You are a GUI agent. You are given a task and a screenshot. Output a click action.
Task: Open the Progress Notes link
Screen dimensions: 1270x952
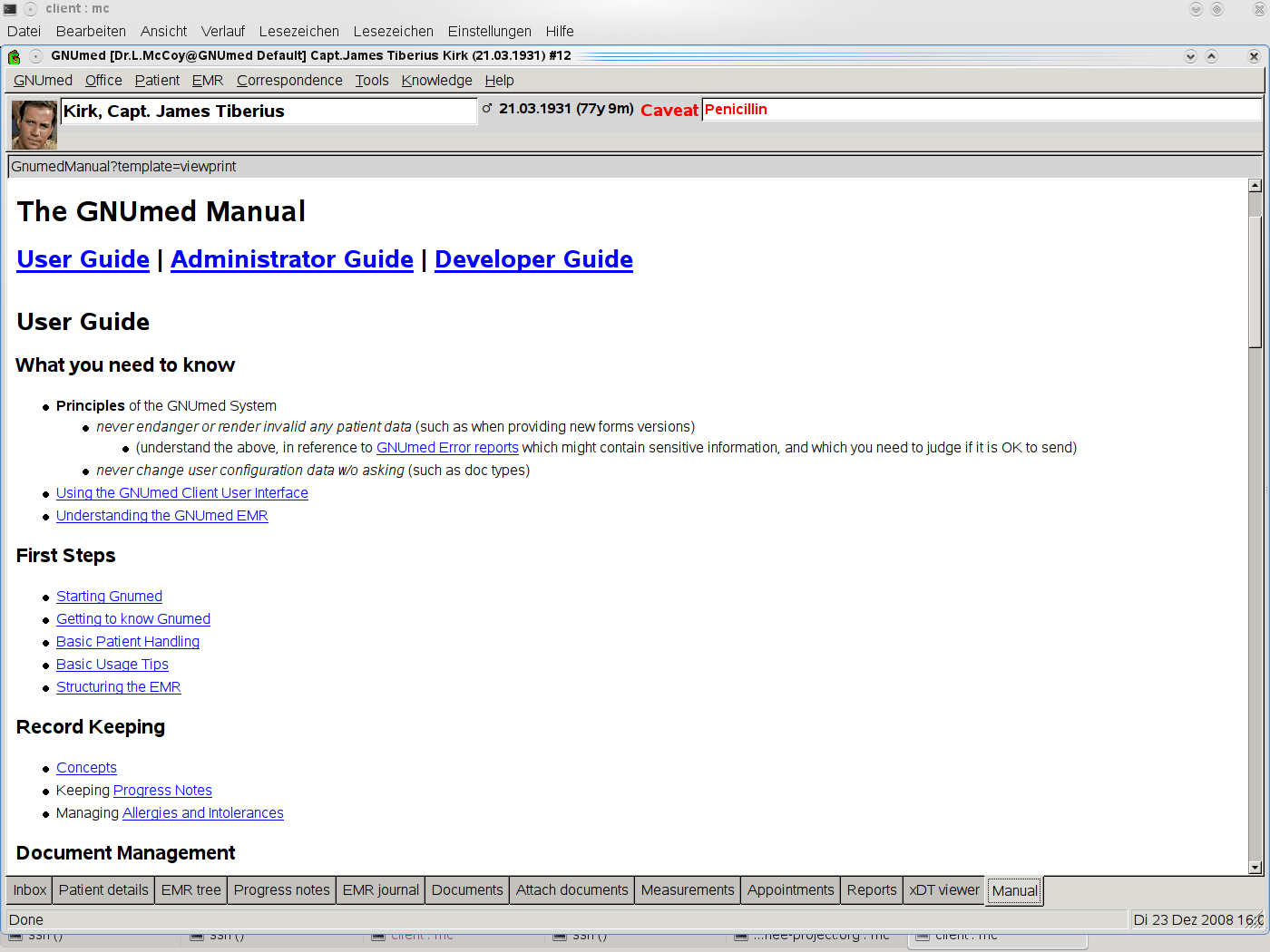pyautogui.click(x=162, y=791)
